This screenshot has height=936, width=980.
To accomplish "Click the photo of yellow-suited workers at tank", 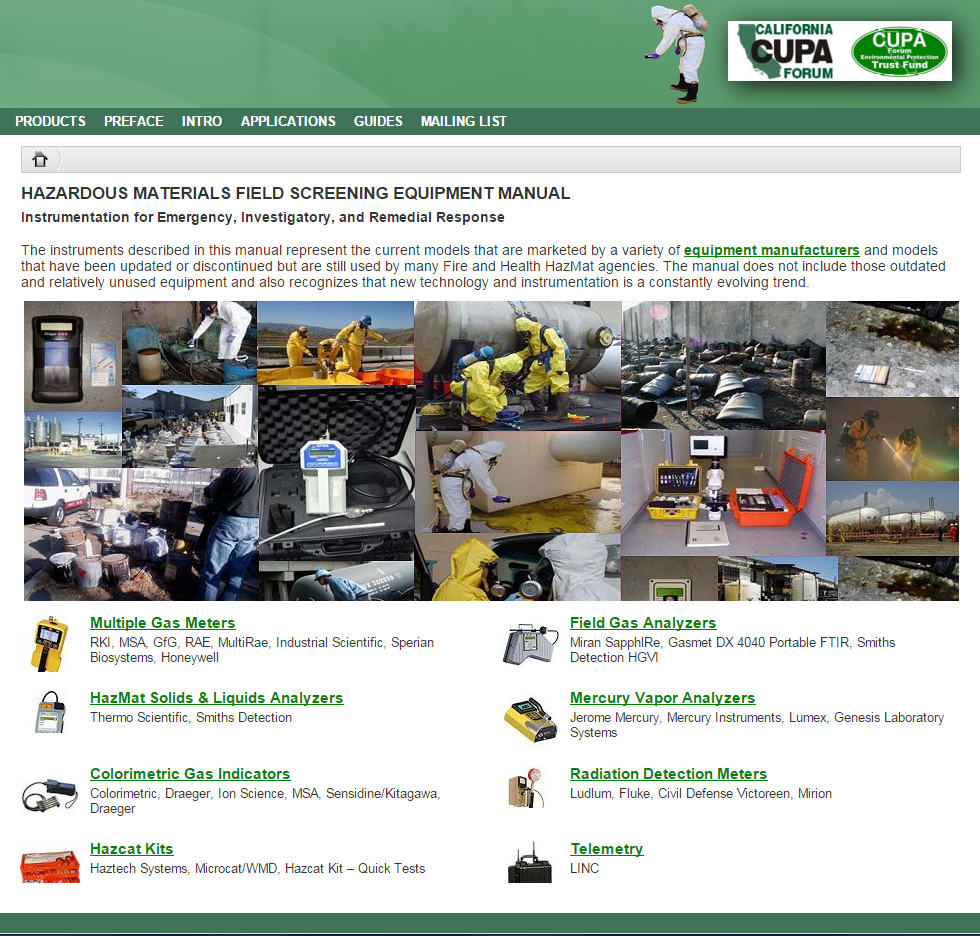I will [518, 366].
